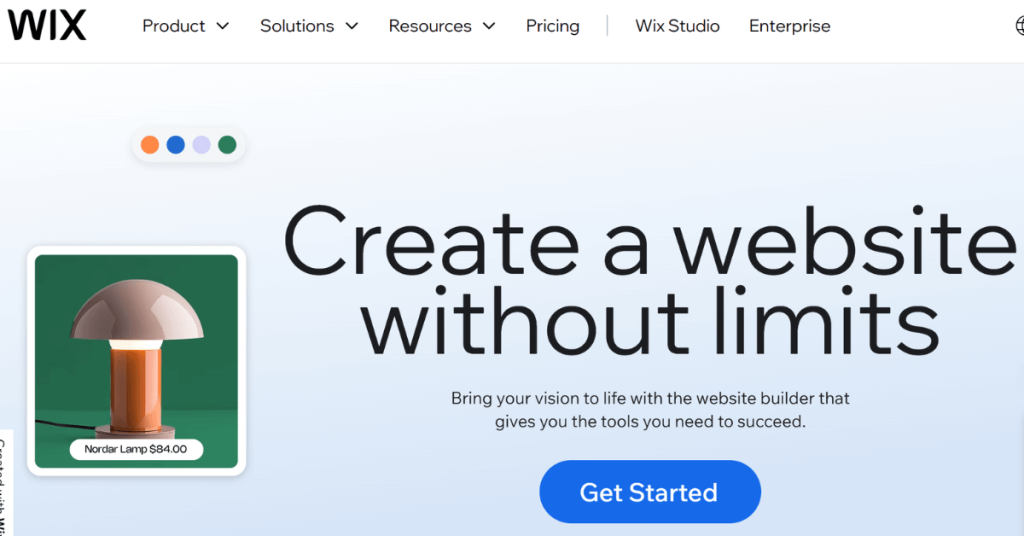This screenshot has width=1024, height=536.
Task: Open the Solutions menu
Action: click(x=297, y=26)
